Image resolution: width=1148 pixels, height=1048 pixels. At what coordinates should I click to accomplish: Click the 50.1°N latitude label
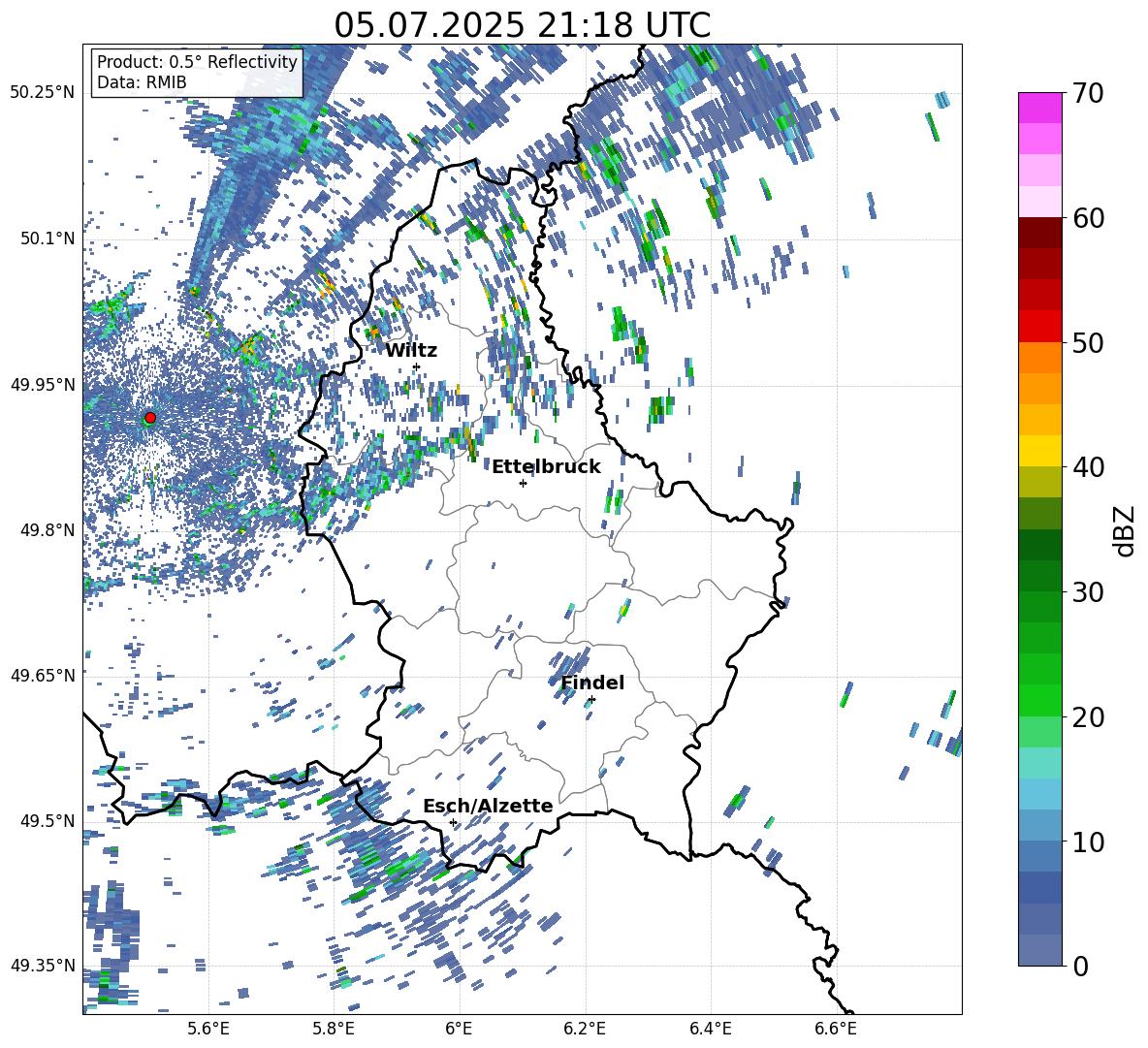47,238
